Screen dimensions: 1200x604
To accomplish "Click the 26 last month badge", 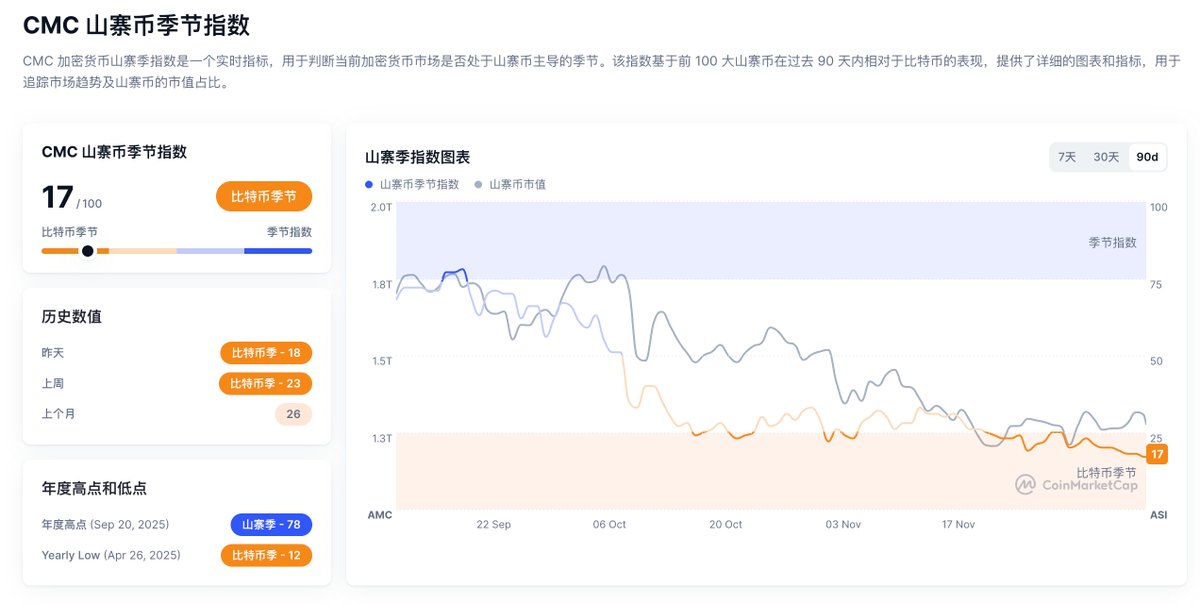I will pos(293,414).
